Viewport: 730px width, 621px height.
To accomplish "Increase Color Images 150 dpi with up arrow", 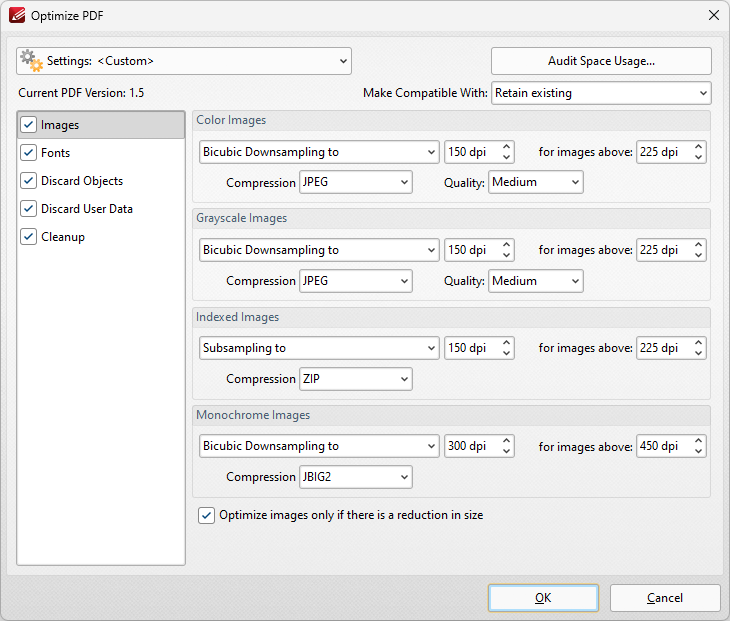I will point(506,147).
